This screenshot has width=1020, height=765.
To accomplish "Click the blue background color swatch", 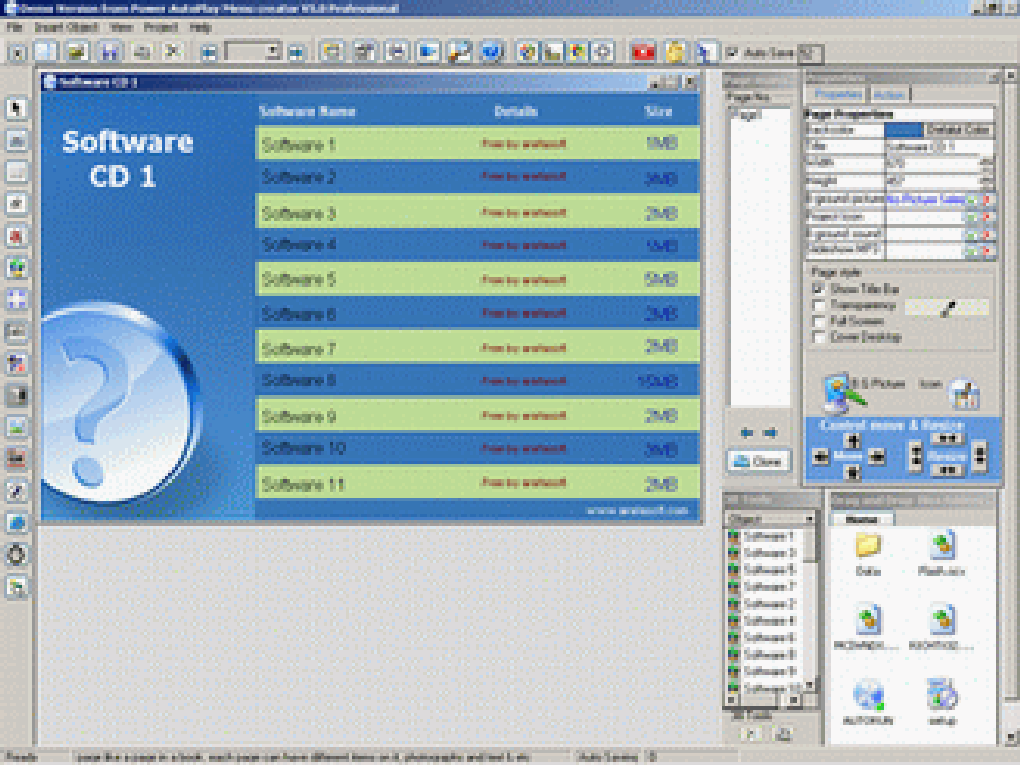I will click(904, 129).
